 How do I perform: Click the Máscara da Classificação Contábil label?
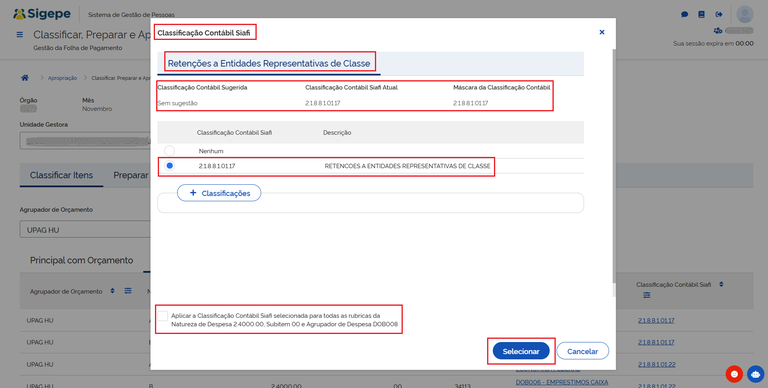(502, 87)
